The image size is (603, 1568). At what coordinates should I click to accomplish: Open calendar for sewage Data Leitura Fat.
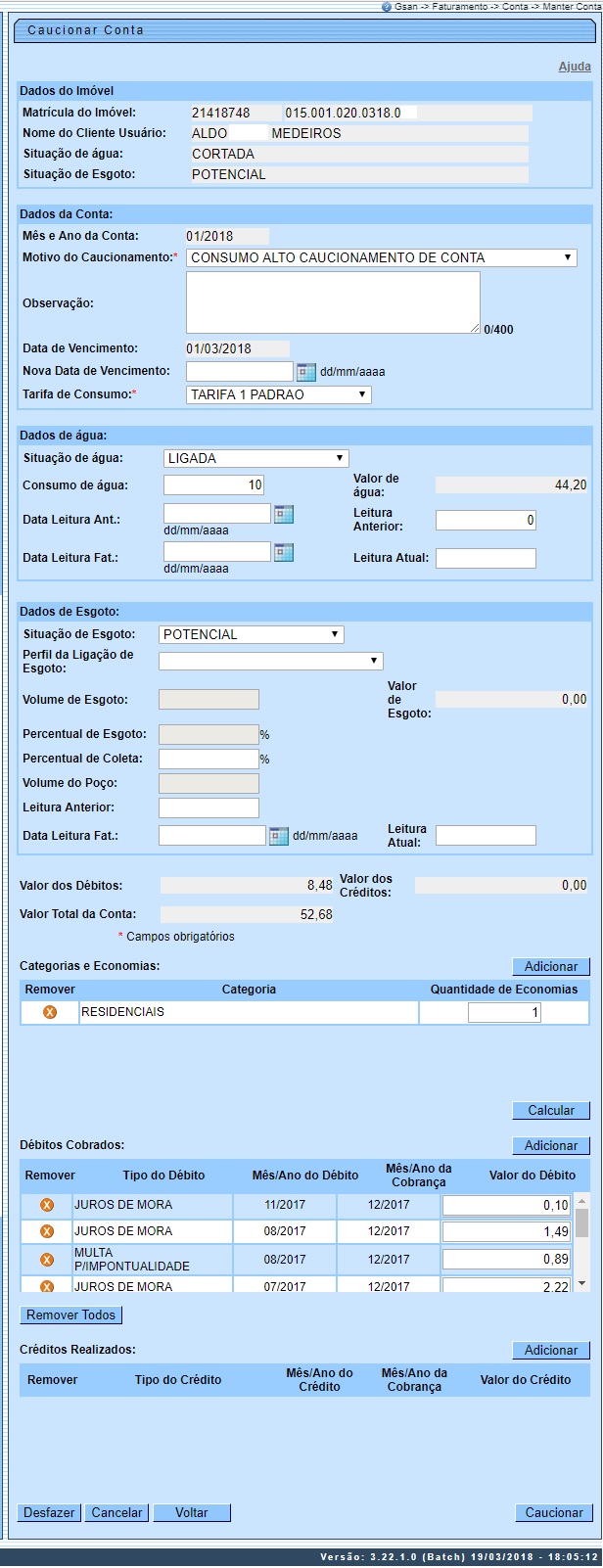tap(279, 836)
